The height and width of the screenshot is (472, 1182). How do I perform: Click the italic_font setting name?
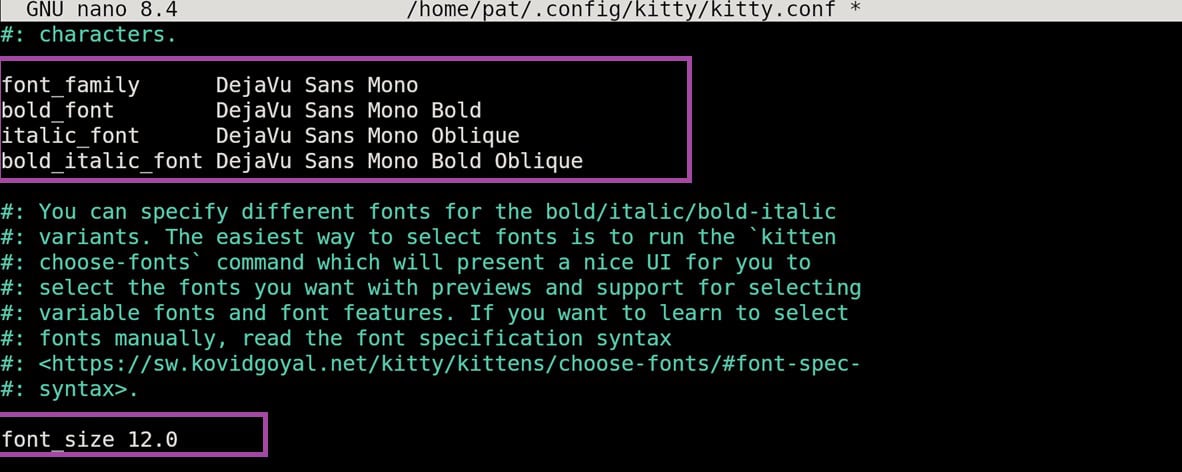(70, 135)
